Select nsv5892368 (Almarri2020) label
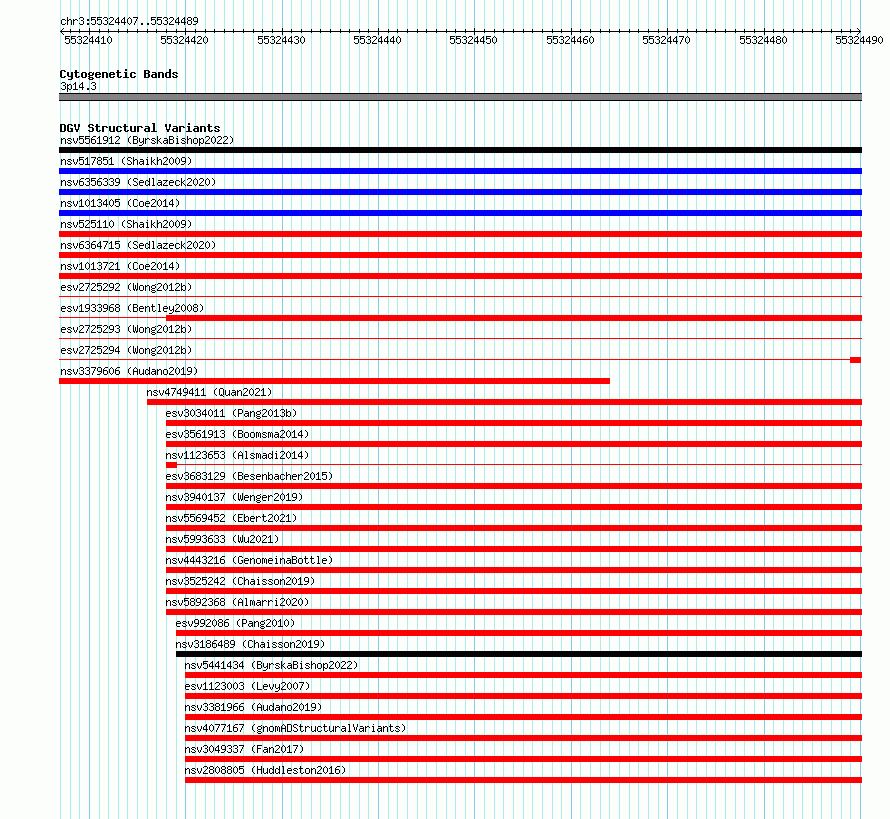 237,602
